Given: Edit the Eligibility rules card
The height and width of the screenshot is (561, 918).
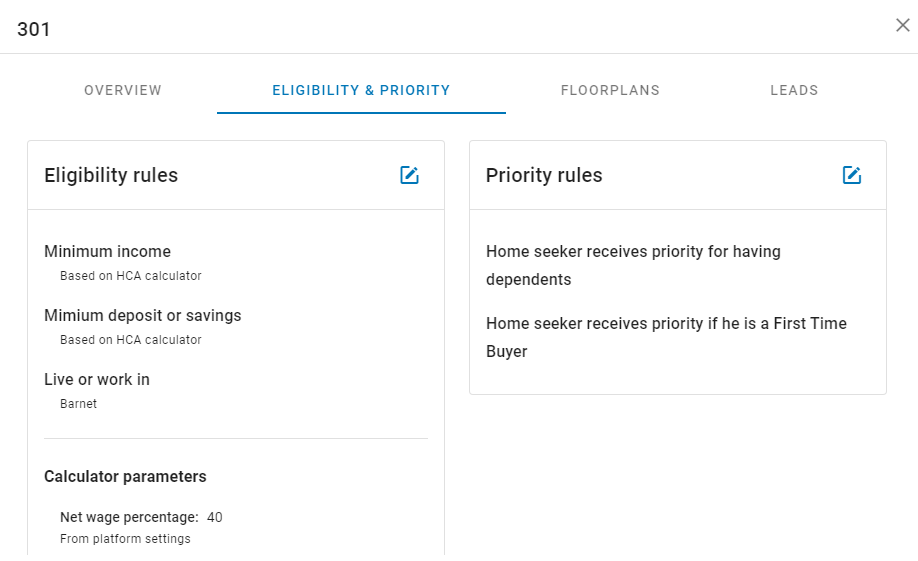Looking at the screenshot, I should [409, 175].
